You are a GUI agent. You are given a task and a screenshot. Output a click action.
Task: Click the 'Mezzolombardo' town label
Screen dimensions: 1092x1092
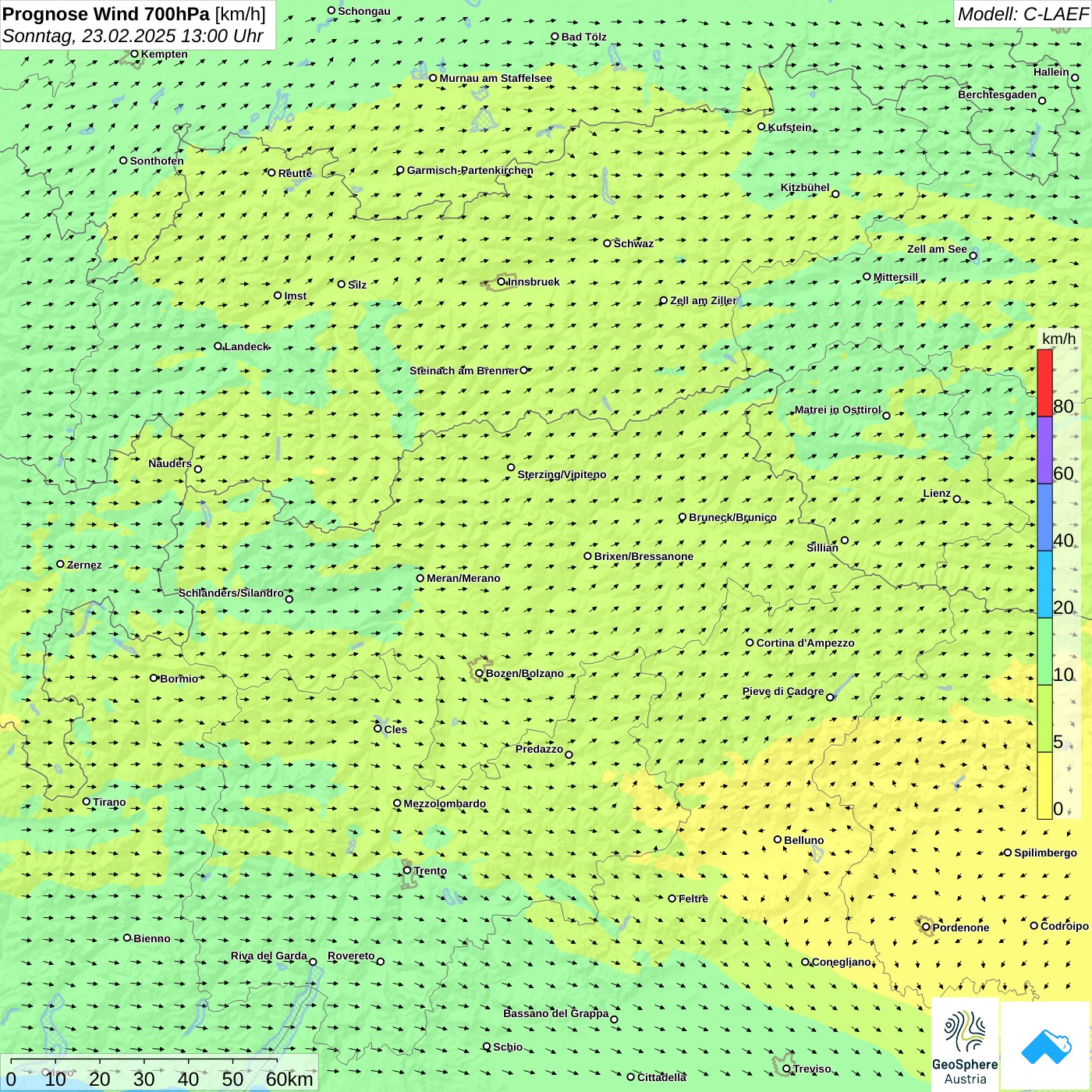point(445,803)
